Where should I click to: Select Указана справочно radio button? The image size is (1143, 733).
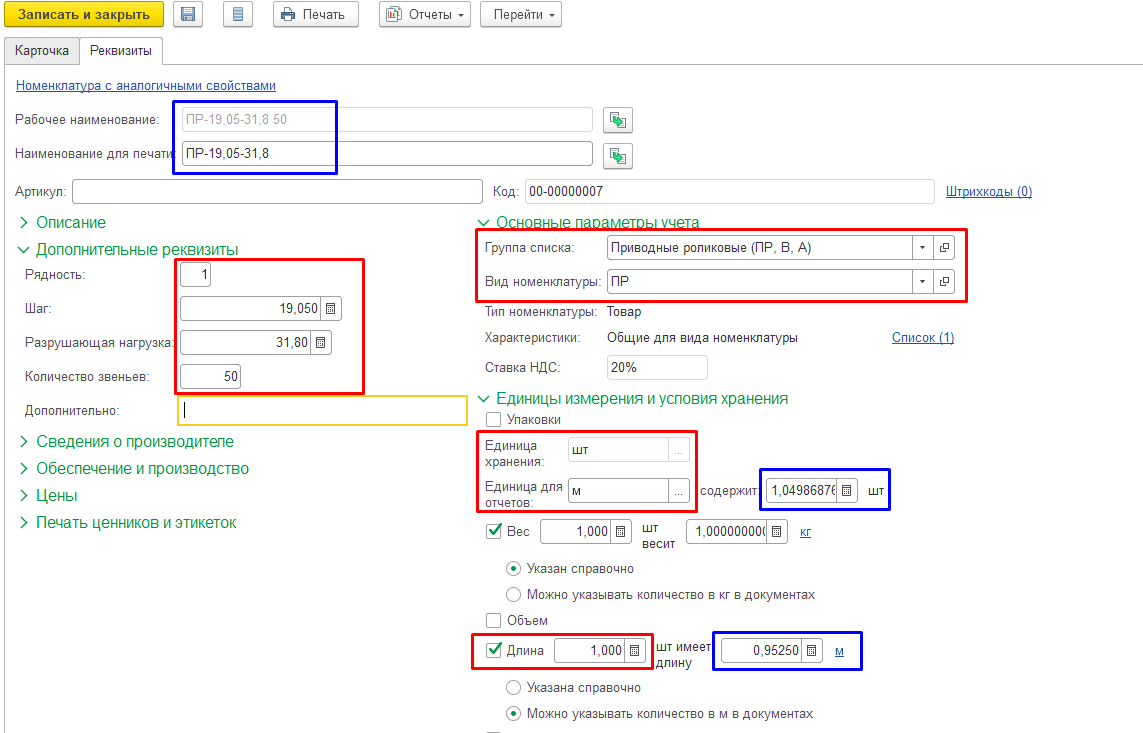point(513,687)
